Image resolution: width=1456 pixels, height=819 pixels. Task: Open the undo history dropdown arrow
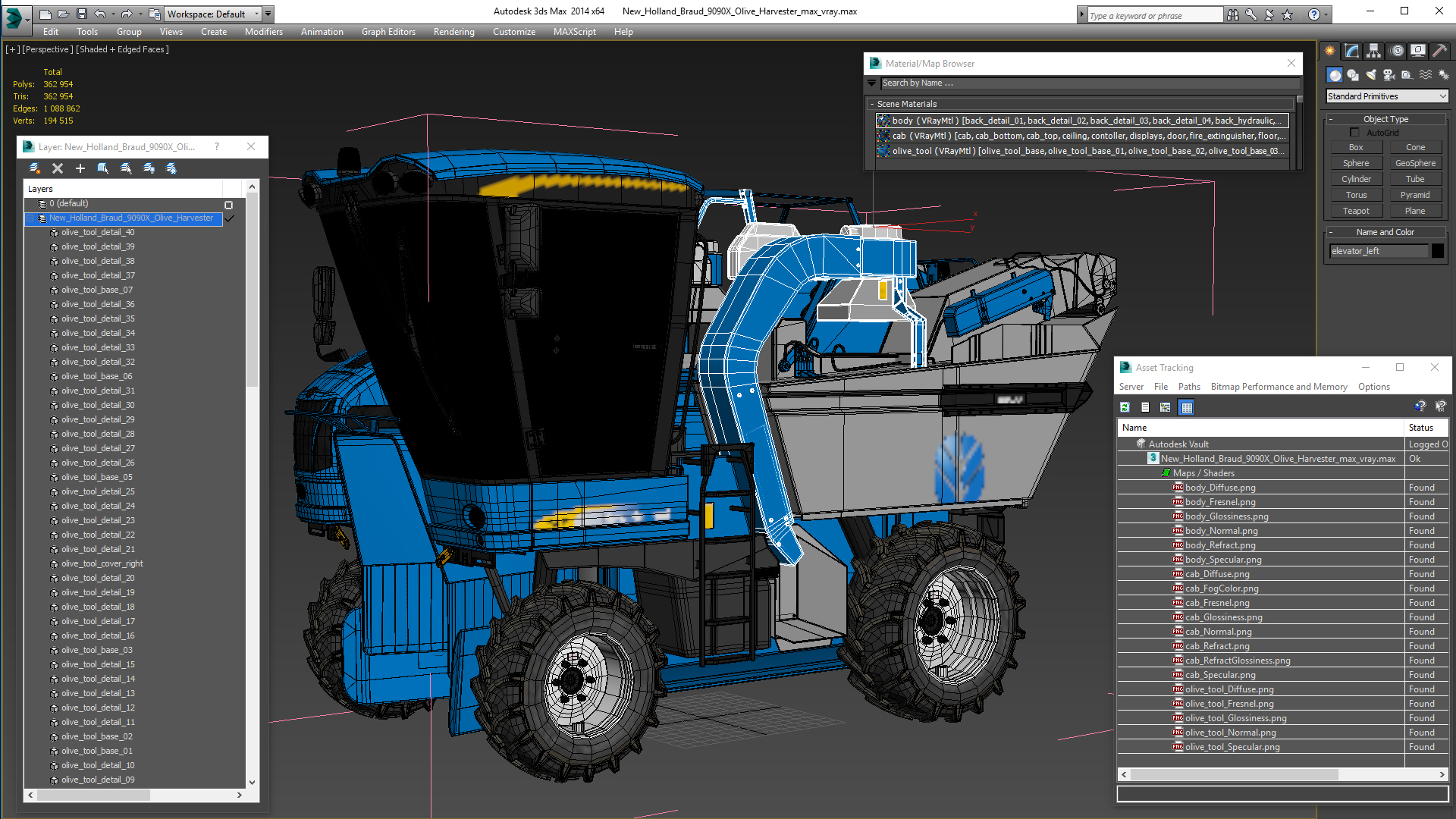click(113, 14)
